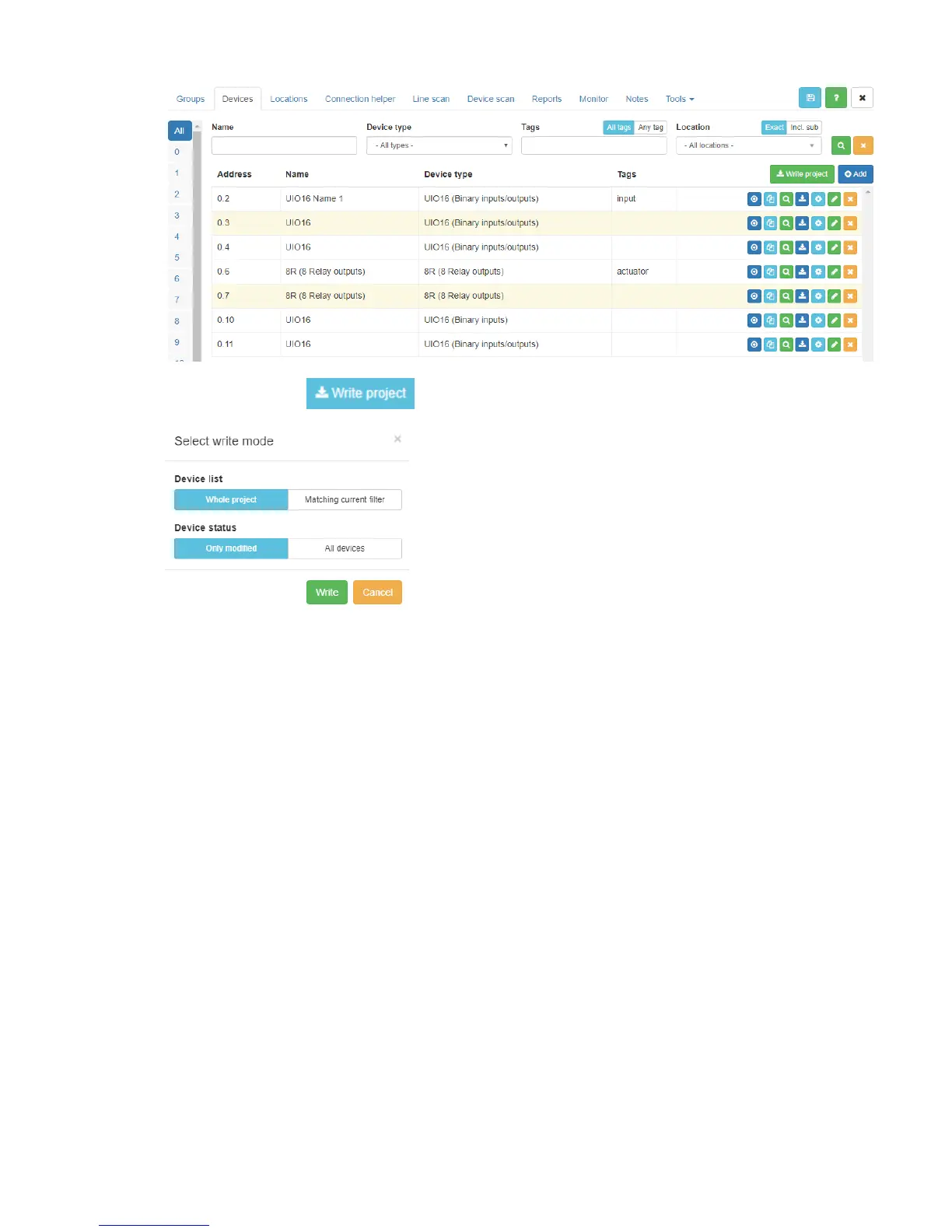Click the orange Cancel button
The image size is (952, 1232).
[377, 593]
